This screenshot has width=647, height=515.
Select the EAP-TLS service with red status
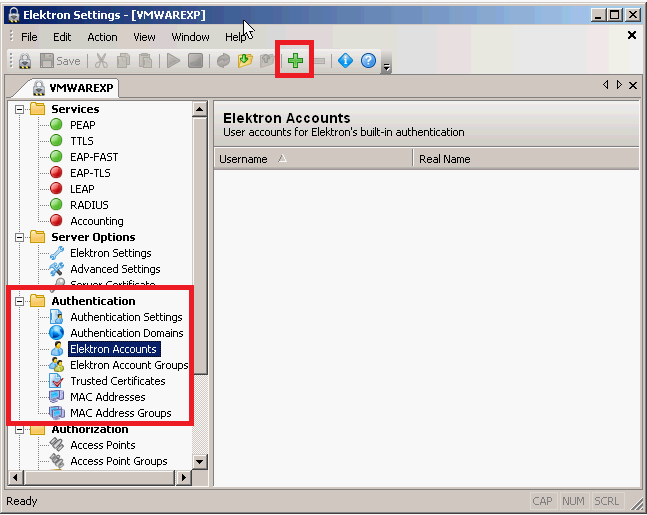tap(89, 173)
